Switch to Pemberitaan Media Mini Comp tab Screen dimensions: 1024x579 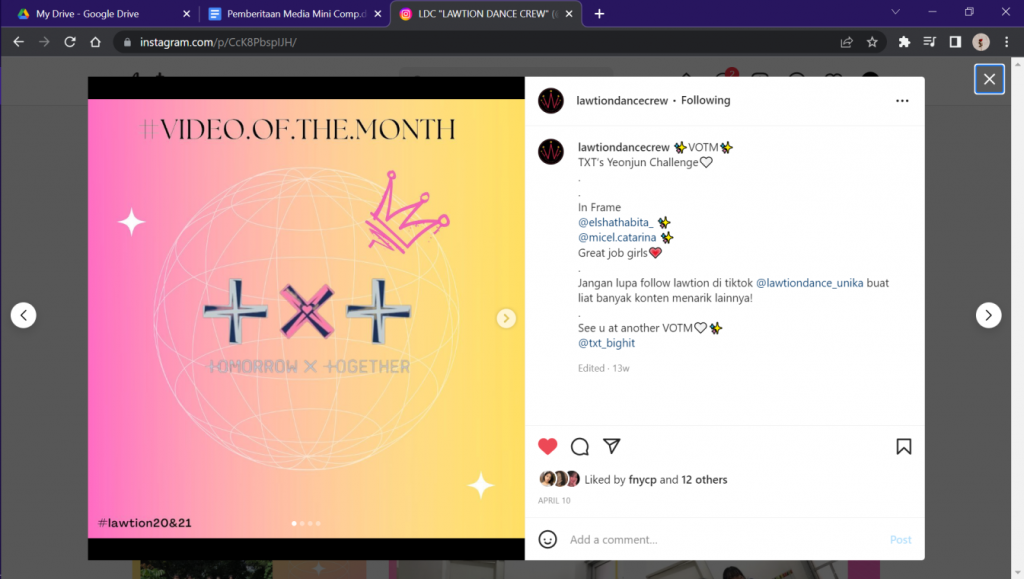(x=293, y=14)
